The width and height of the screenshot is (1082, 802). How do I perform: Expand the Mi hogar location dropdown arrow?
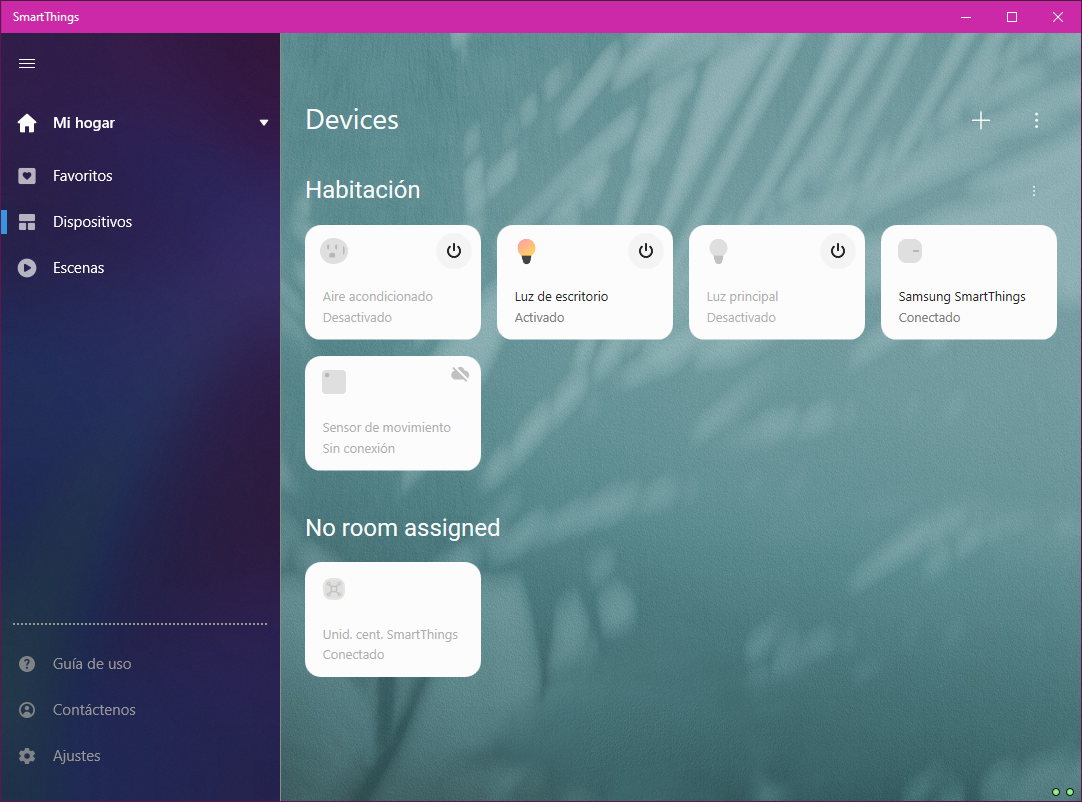264,123
